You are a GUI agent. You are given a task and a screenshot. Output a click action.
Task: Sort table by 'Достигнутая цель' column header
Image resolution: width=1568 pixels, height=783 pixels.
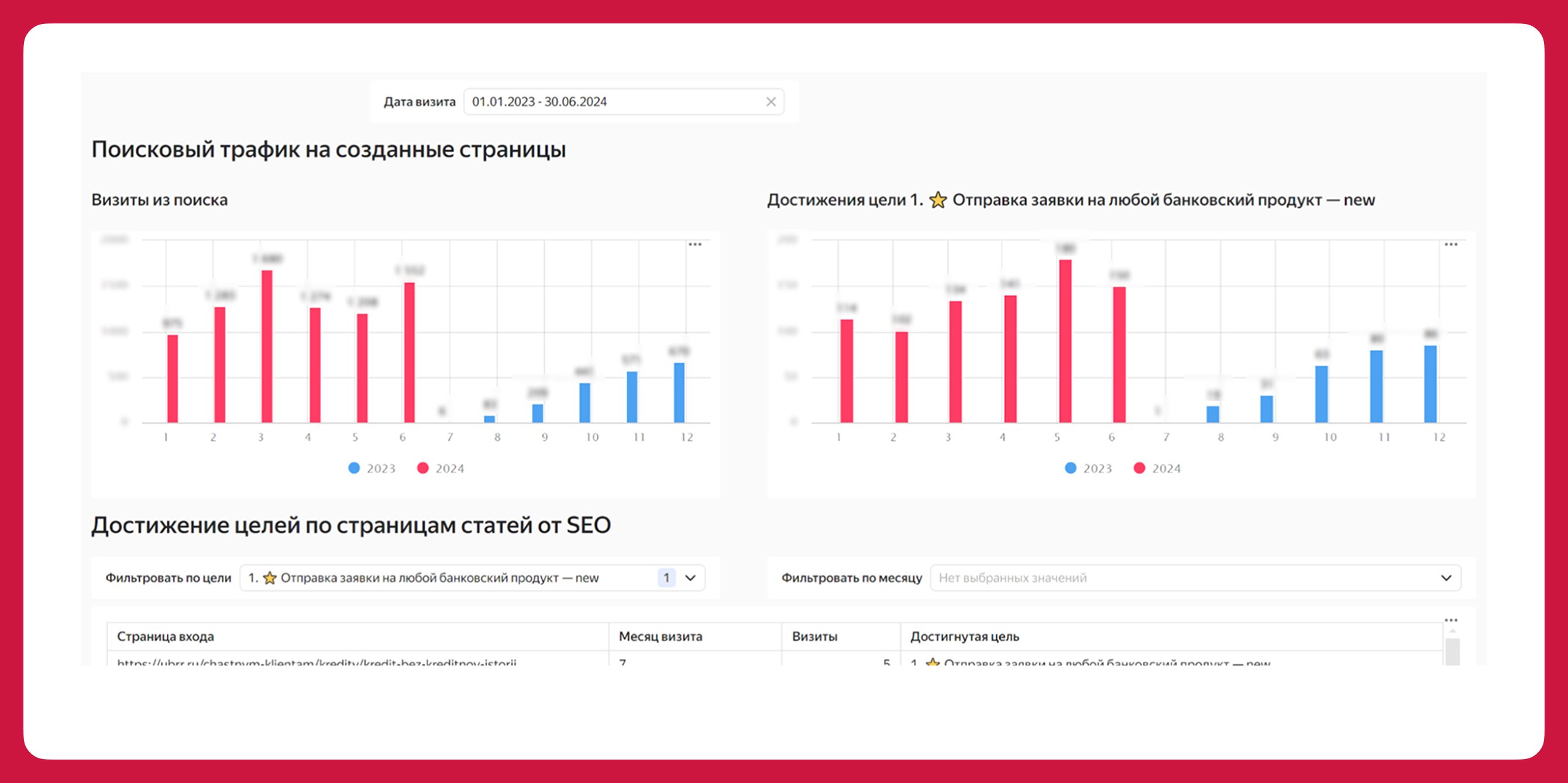coord(964,636)
